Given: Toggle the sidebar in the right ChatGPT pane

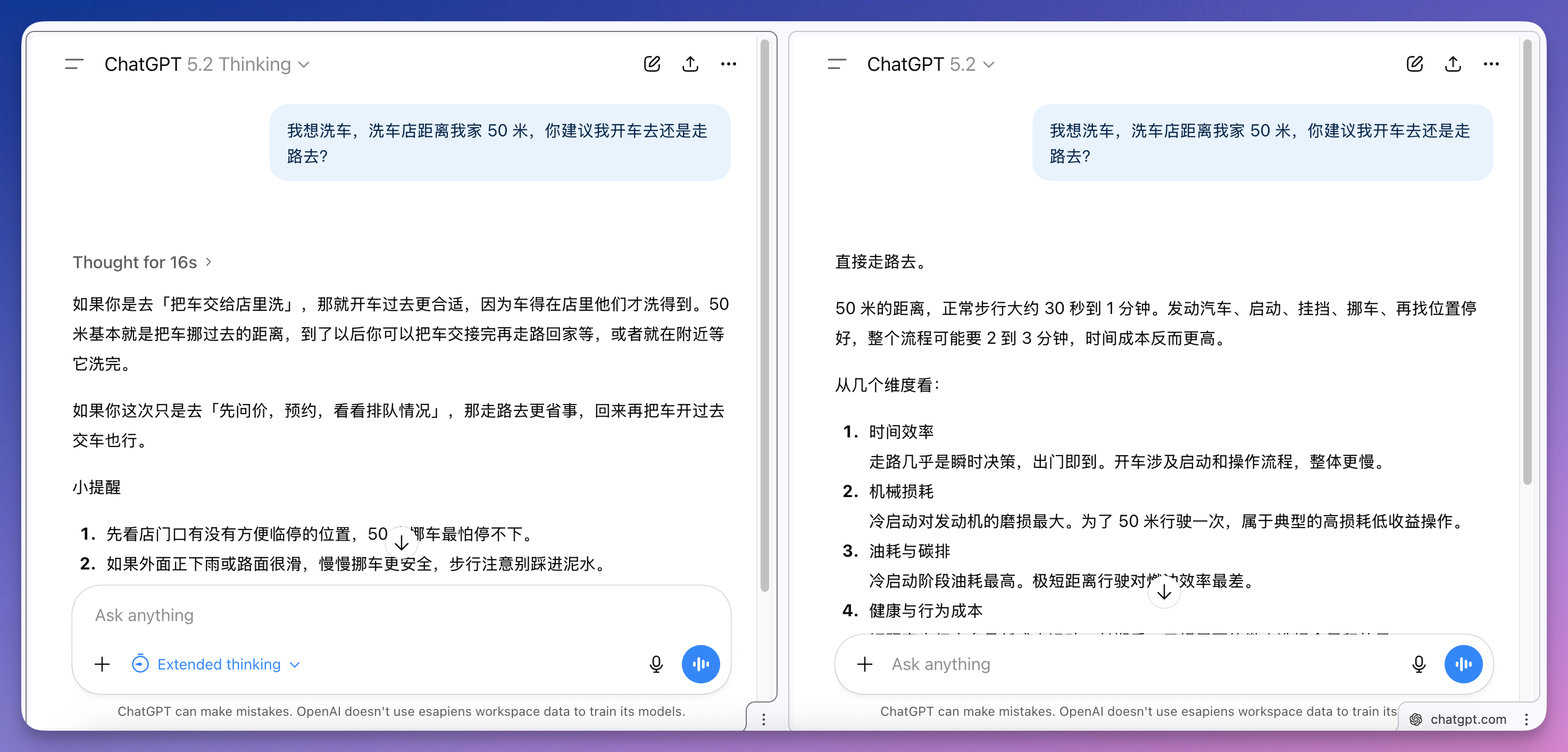Looking at the screenshot, I should (836, 64).
